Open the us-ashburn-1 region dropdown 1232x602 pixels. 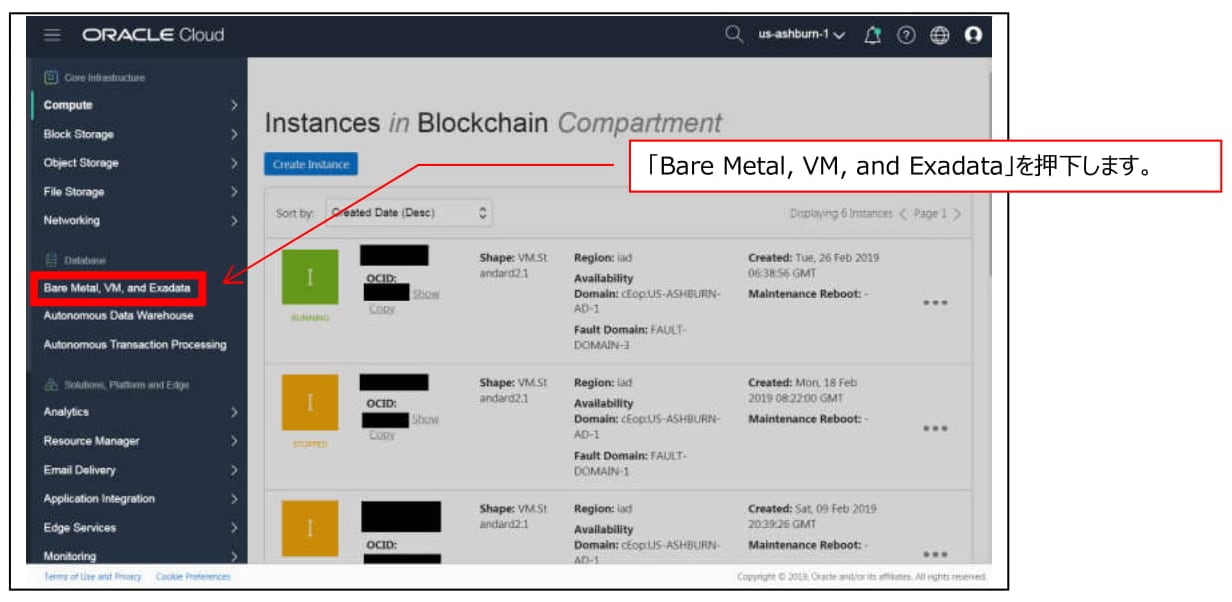(x=802, y=35)
